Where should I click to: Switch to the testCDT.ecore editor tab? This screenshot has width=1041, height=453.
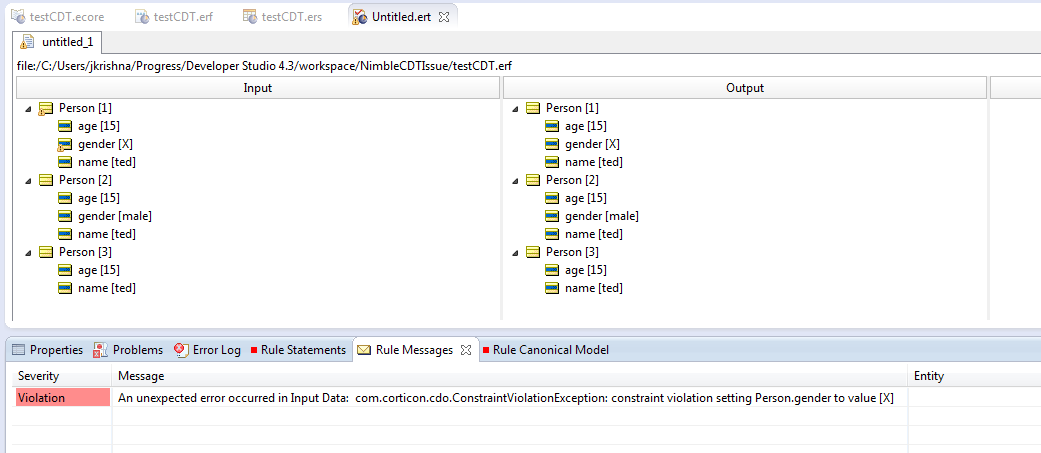click(x=58, y=17)
